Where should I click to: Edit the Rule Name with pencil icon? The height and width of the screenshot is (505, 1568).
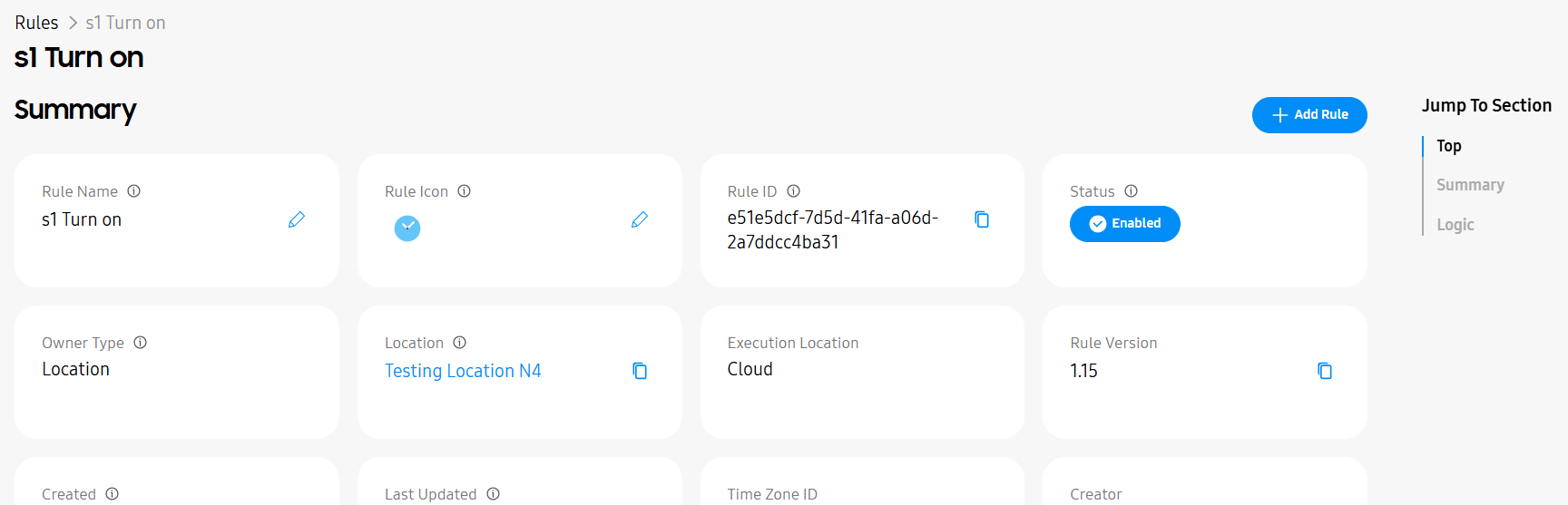click(x=297, y=219)
